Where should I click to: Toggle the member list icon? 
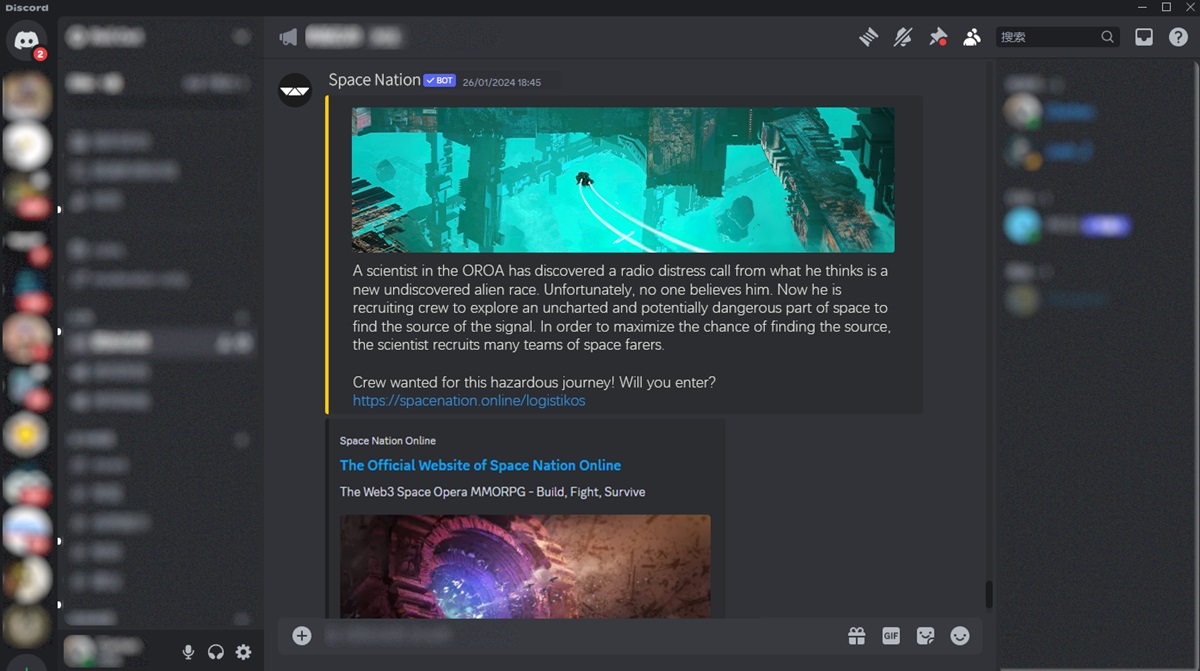[972, 37]
